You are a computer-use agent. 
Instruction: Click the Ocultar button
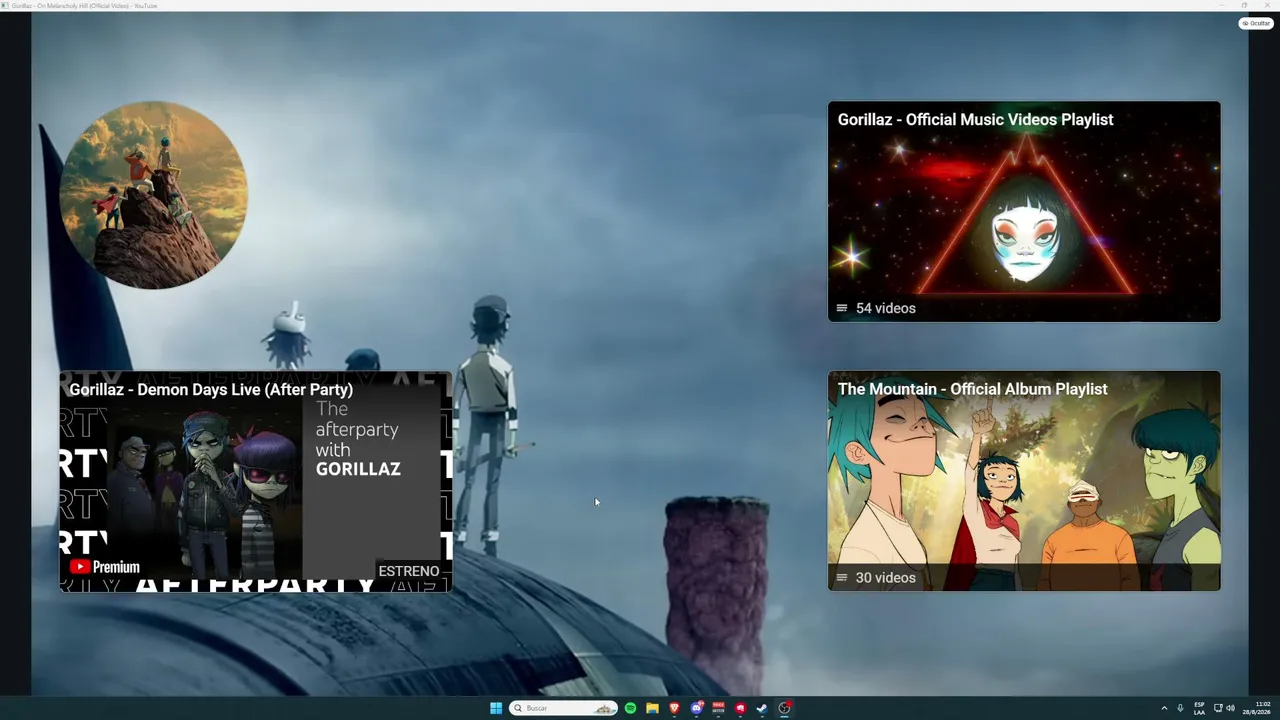pyautogui.click(x=1256, y=23)
